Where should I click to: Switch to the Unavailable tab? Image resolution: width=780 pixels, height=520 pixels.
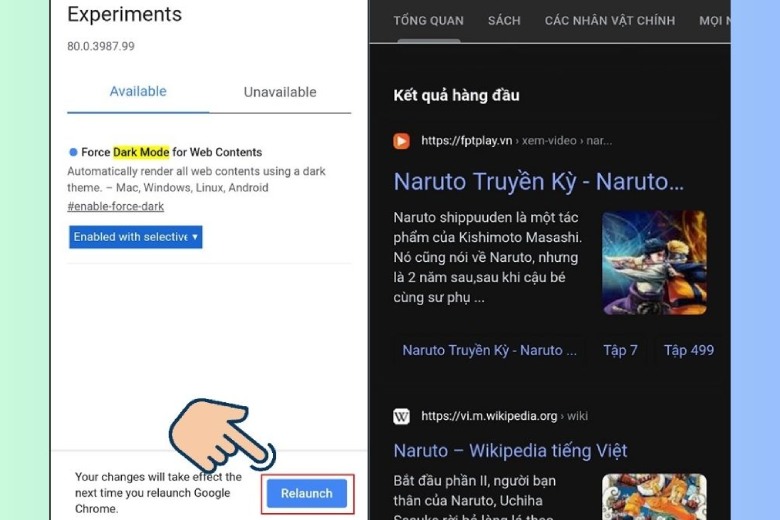[x=280, y=92]
